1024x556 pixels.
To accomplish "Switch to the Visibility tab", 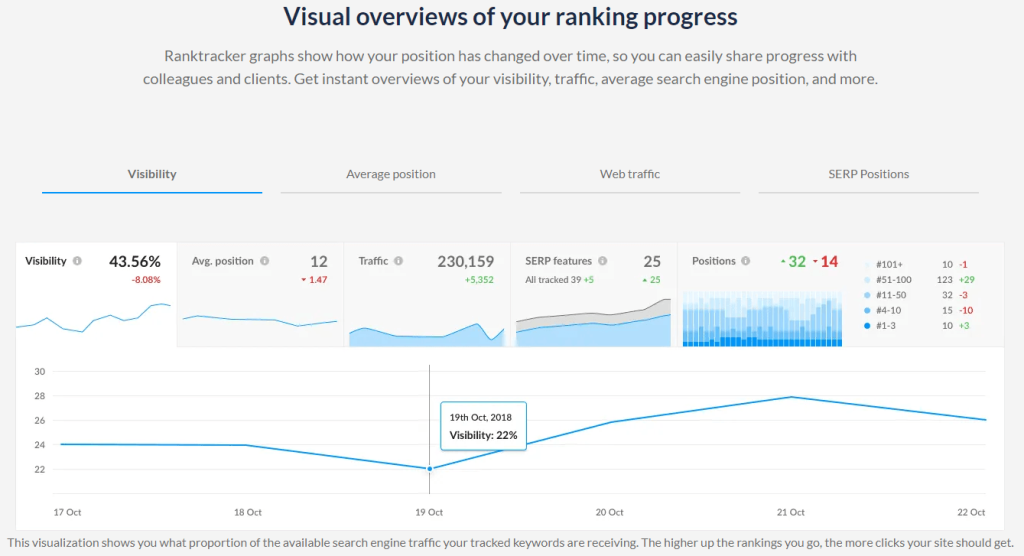I will [x=152, y=174].
